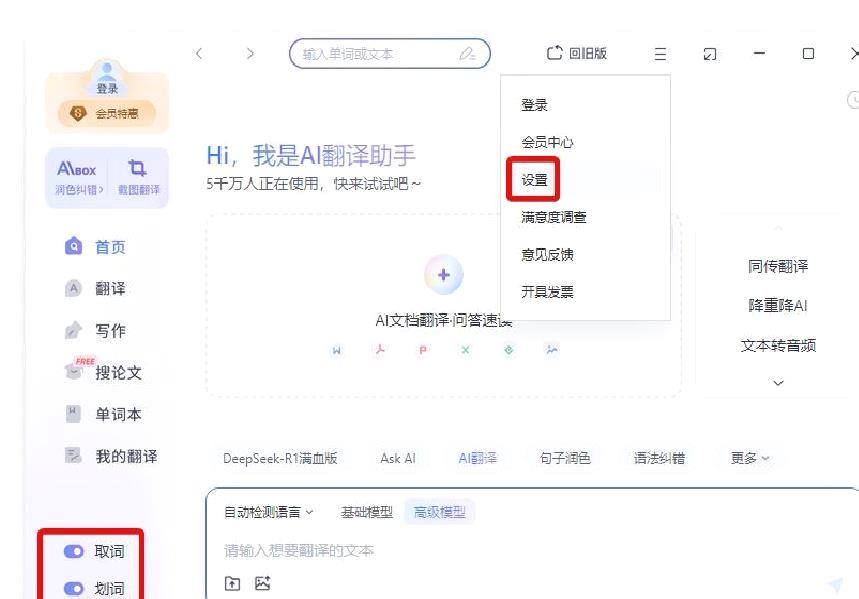Screen dimensions: 859x599
Task: Toggle the 取词 switch
Action: click(x=73, y=551)
